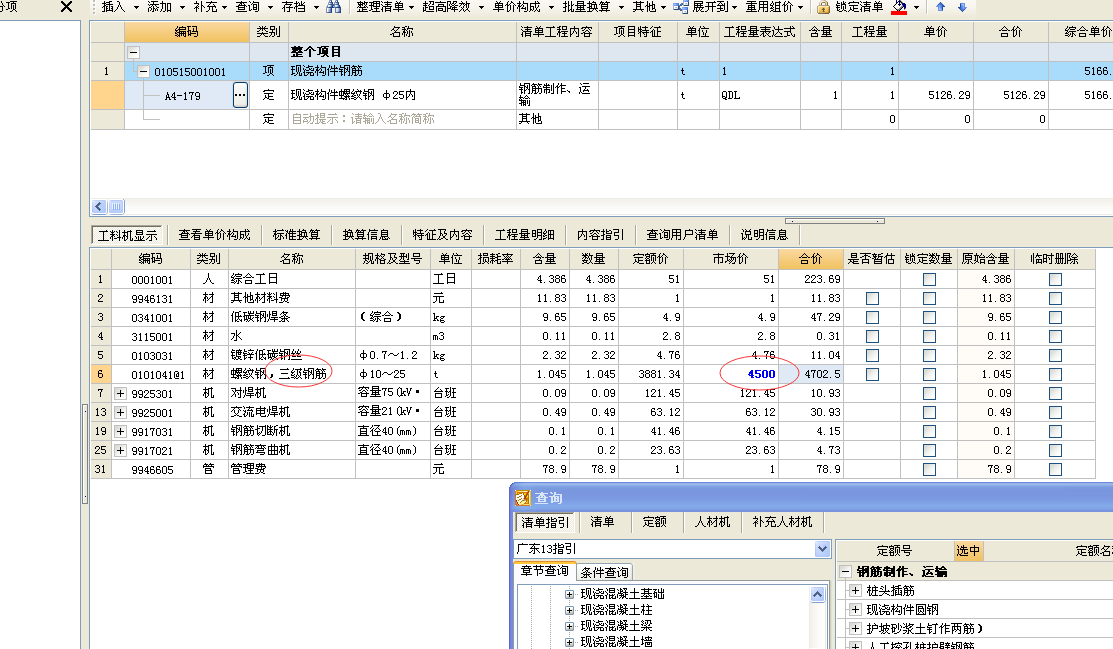This screenshot has height=649, width=1113.
Task: Expand 现浇混凝土柱 tree node
Action: click(x=570, y=610)
